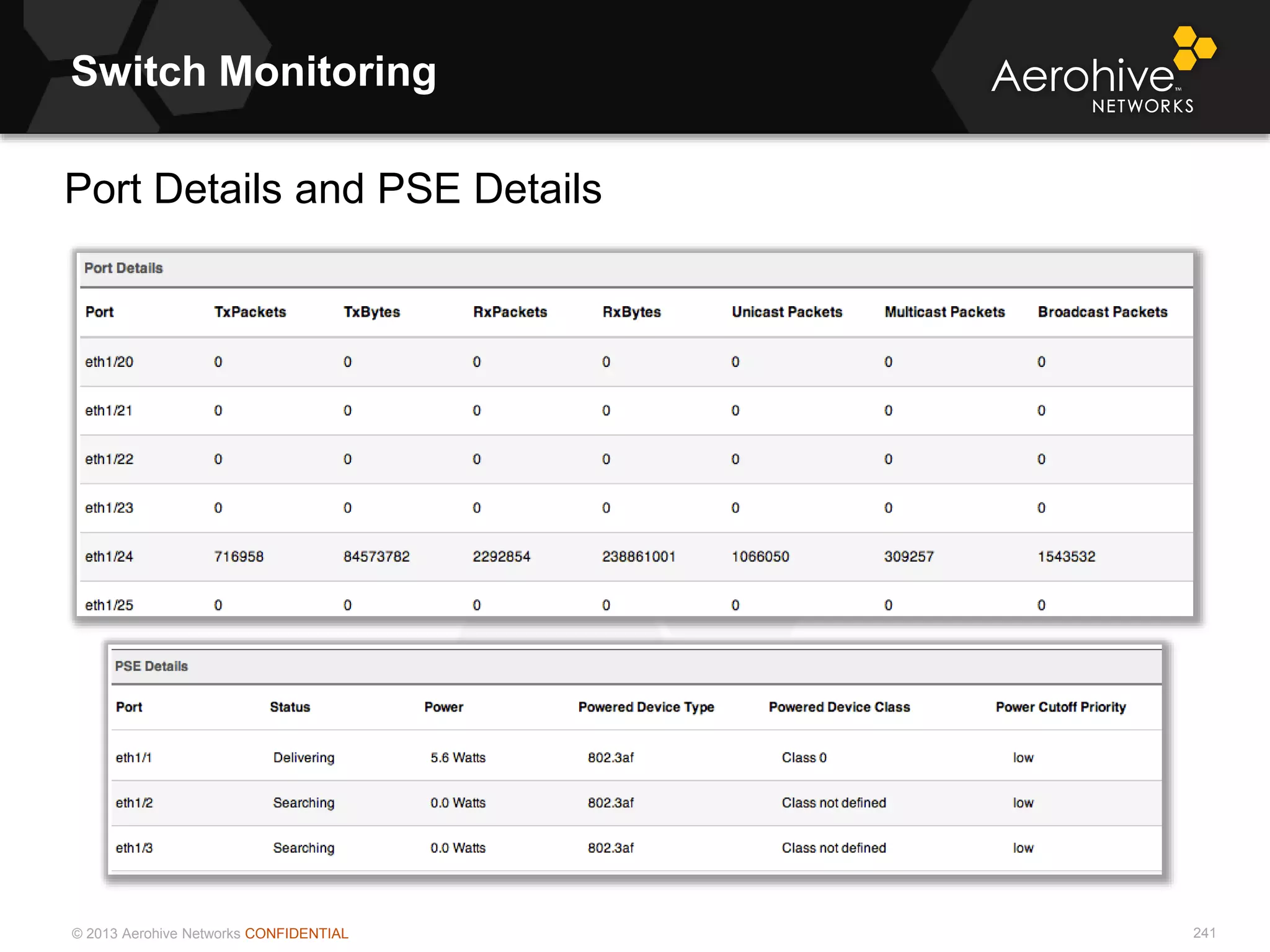Viewport: 1270px width, 952px height.
Task: Click the Searching status for eth1/3
Action: coord(304,848)
